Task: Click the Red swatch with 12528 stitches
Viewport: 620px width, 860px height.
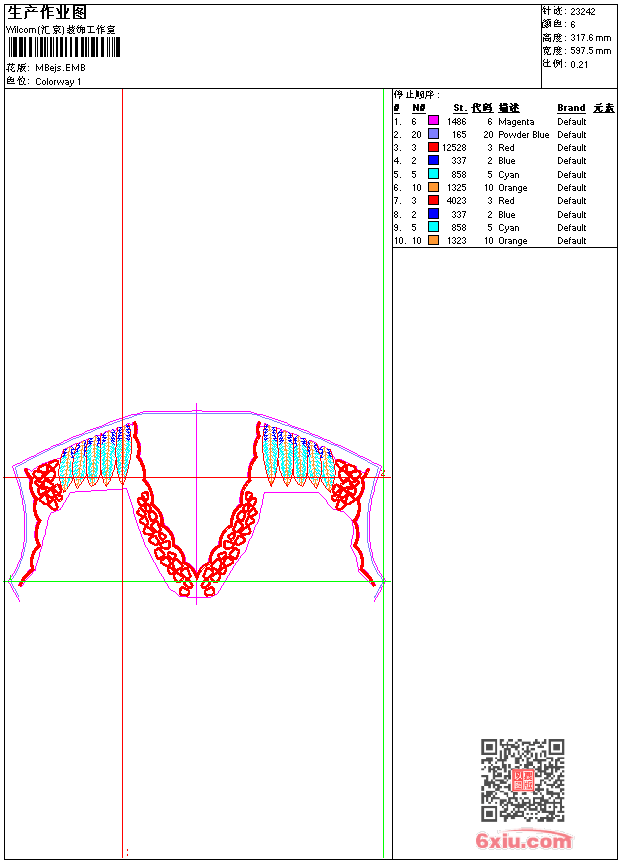Action: (x=433, y=147)
